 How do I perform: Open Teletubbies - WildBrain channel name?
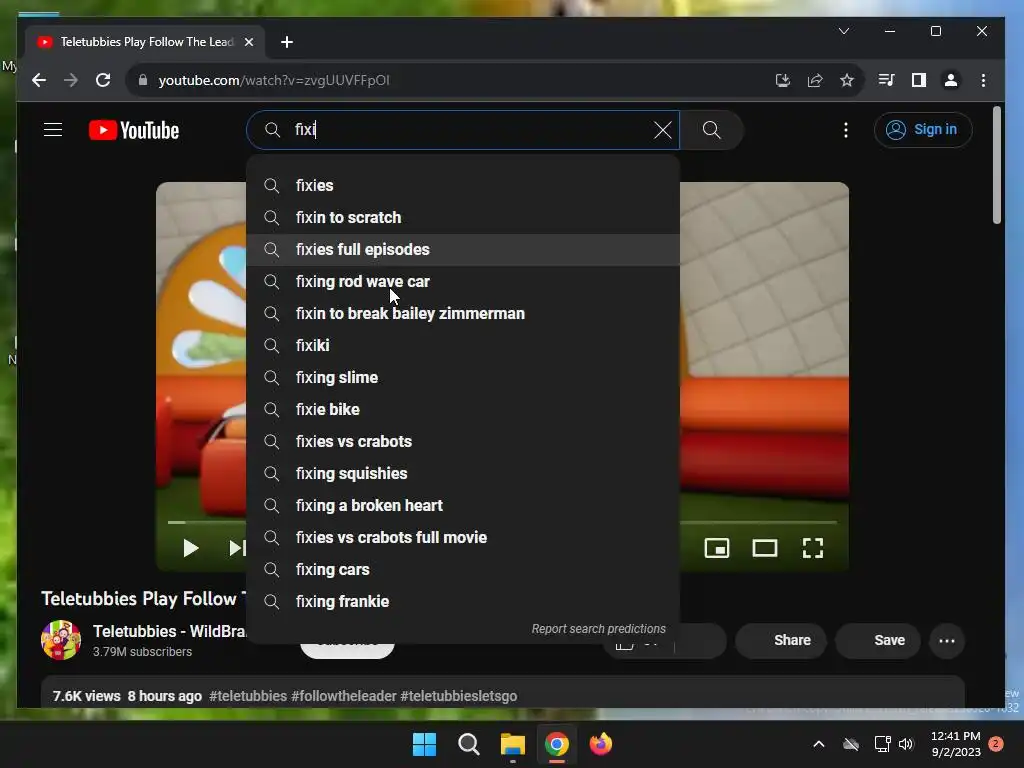click(169, 632)
